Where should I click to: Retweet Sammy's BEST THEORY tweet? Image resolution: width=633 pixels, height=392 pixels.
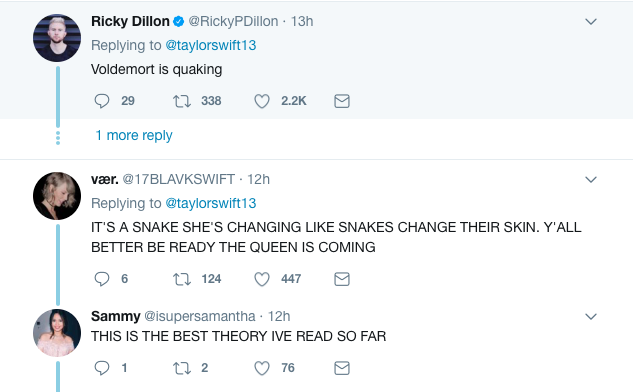pyautogui.click(x=182, y=368)
